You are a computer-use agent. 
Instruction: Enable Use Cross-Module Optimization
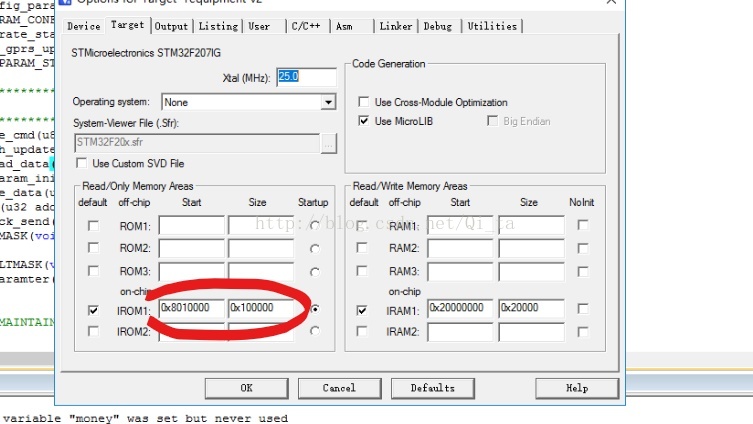pyautogui.click(x=364, y=102)
